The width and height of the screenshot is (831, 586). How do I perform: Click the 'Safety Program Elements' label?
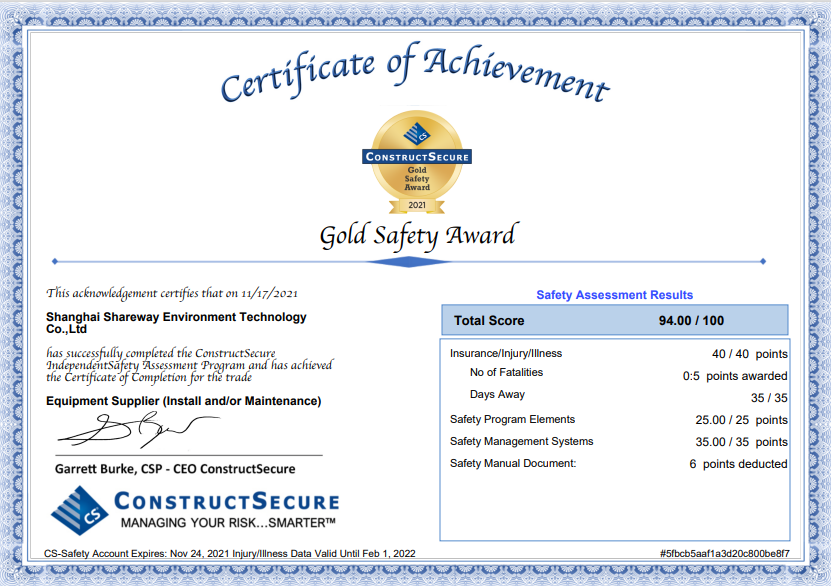[x=512, y=419]
